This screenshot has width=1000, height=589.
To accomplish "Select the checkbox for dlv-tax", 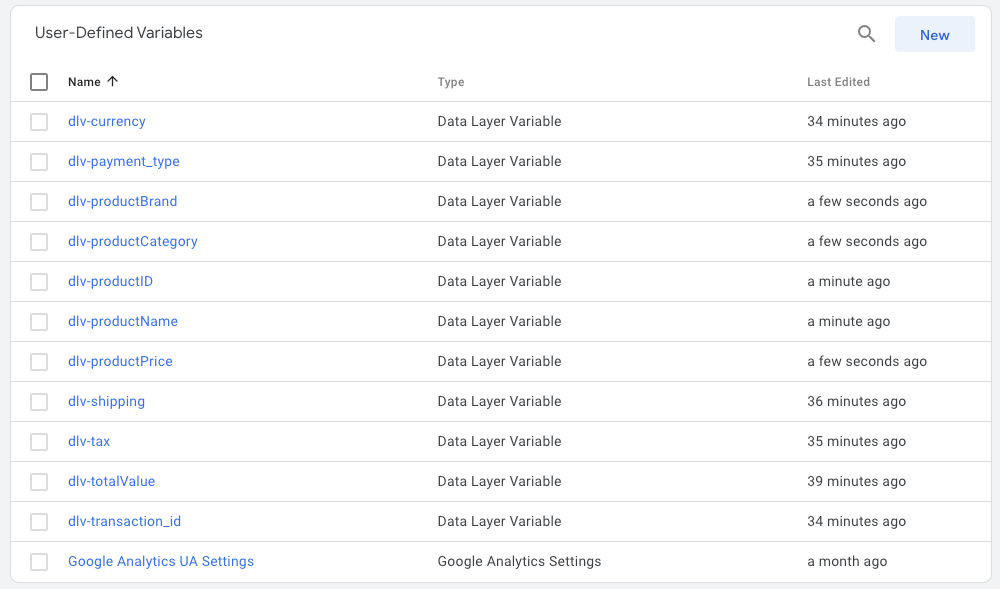I will pos(39,441).
